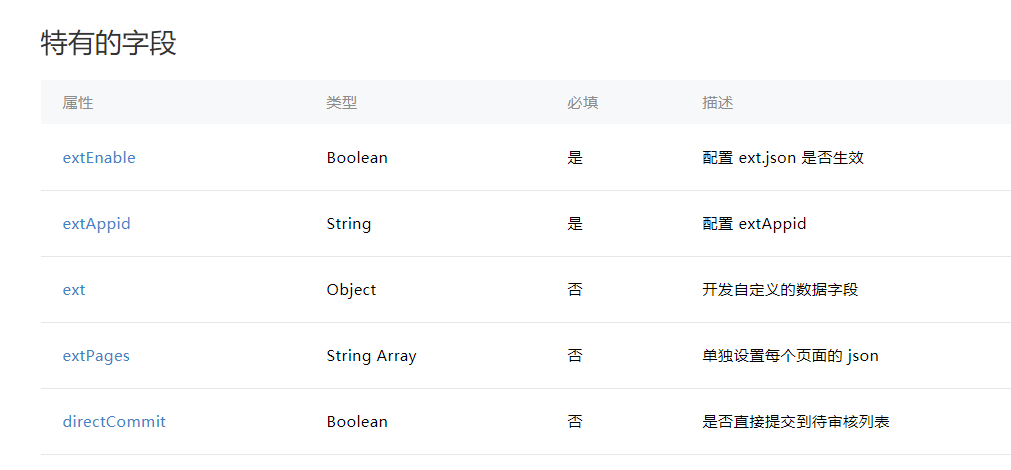Click the Object type cell
Image resolution: width=1011 pixels, height=470 pixels.
click(x=351, y=290)
